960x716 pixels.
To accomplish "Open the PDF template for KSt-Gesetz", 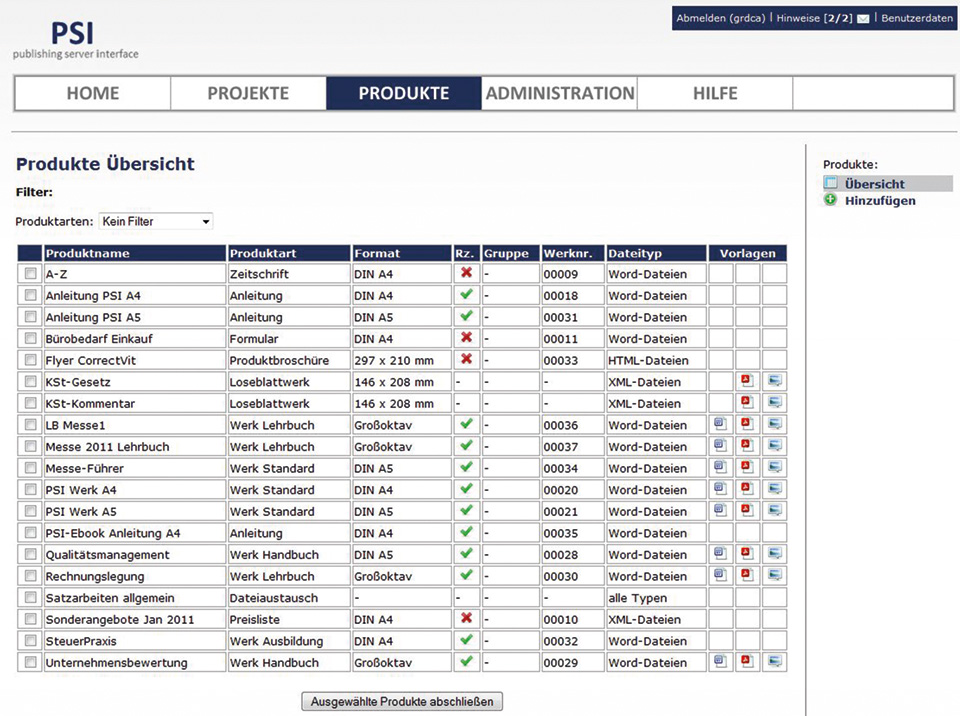I will (x=746, y=382).
